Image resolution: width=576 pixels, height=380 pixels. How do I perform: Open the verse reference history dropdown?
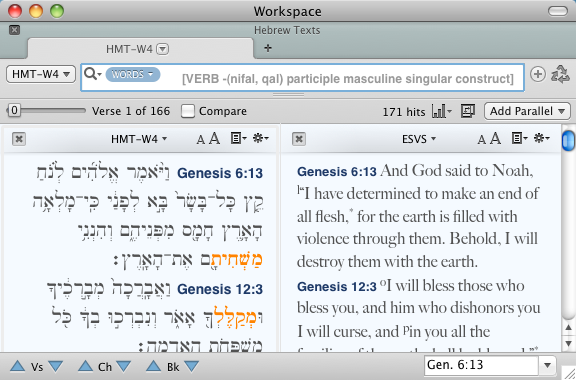[547, 365]
